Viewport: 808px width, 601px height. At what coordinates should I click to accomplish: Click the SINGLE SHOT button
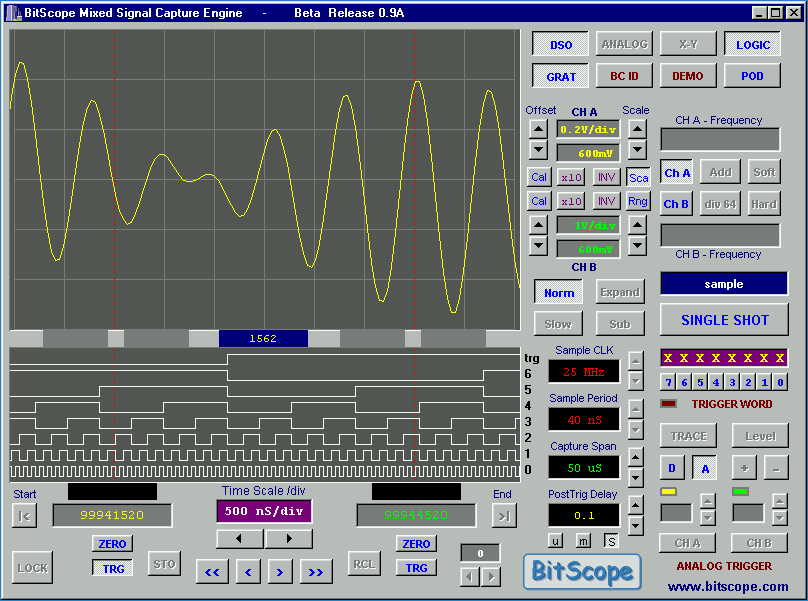pos(724,320)
